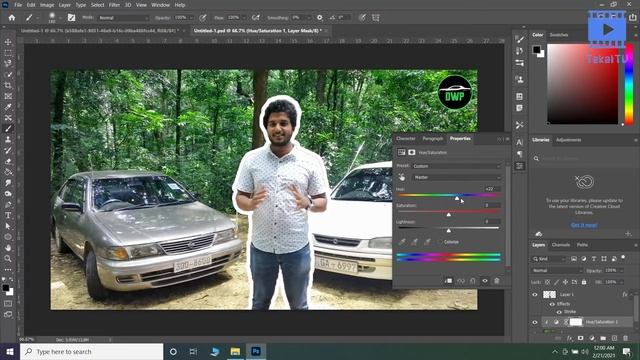Open the layer blend mode Normal dropdown
Image resolution: width=640 pixels, height=360 pixels.
coord(557,270)
